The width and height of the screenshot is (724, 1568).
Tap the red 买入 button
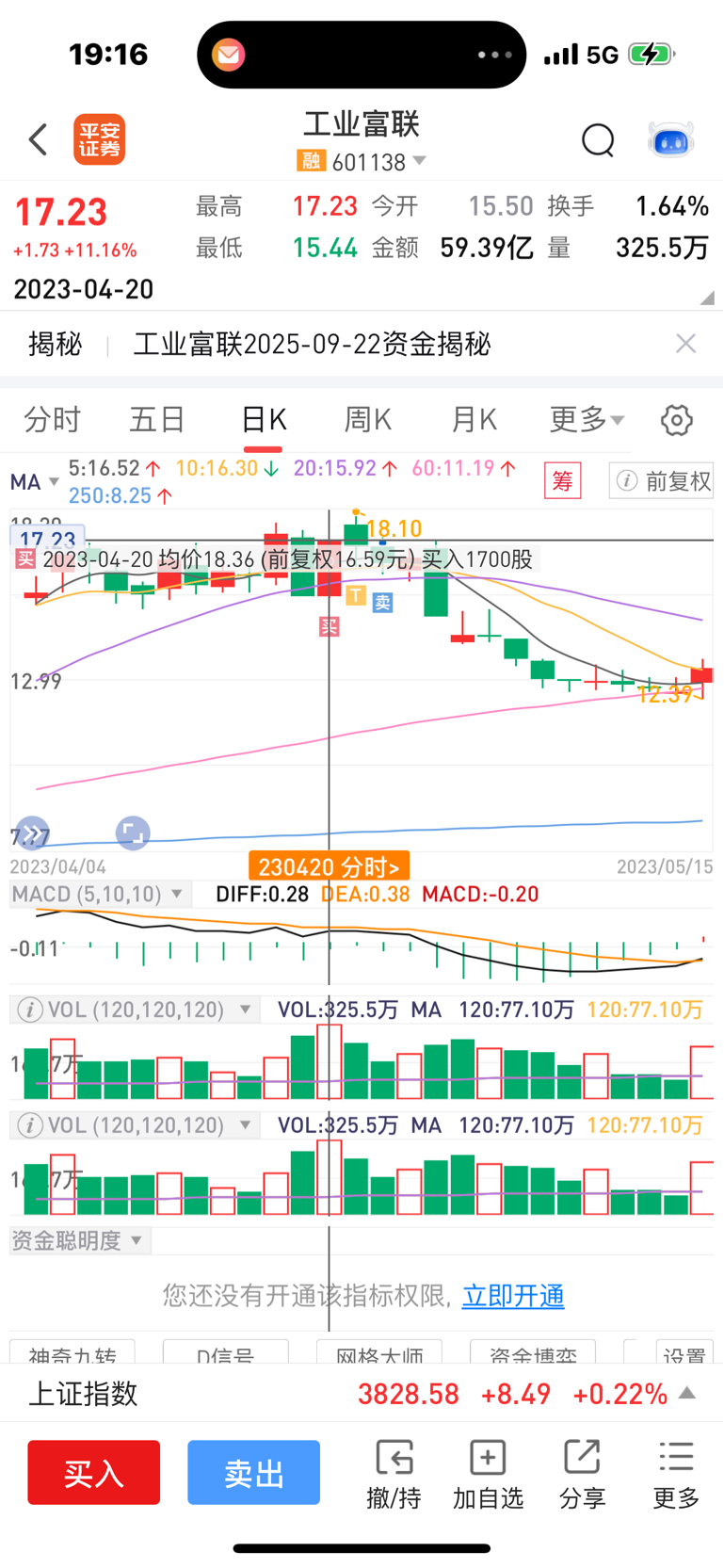click(x=93, y=1472)
